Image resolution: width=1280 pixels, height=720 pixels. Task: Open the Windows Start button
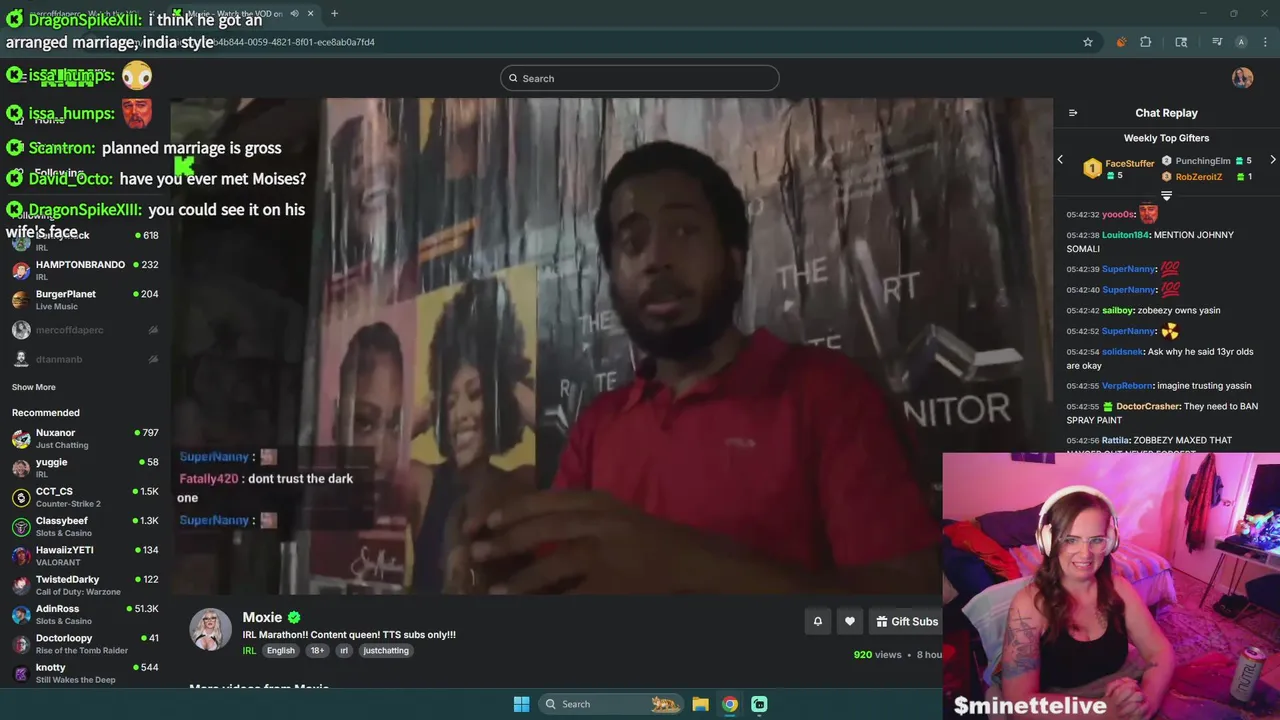click(x=521, y=704)
